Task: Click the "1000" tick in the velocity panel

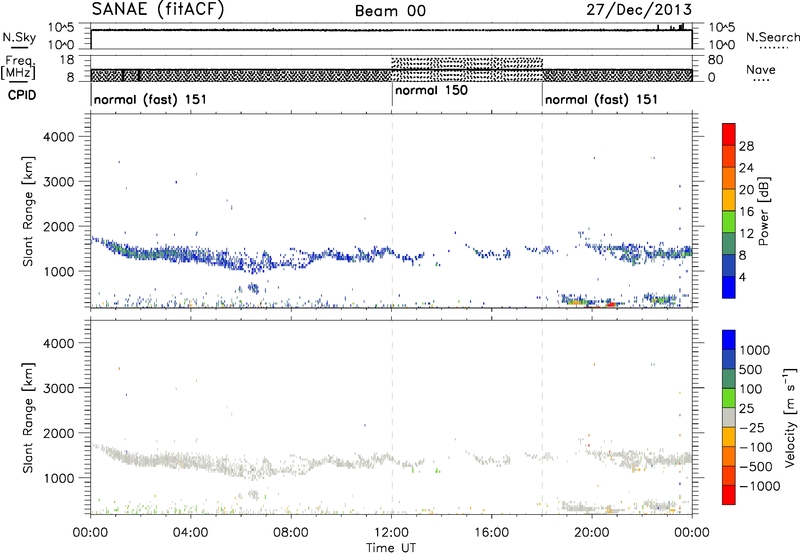Action: 58,478
